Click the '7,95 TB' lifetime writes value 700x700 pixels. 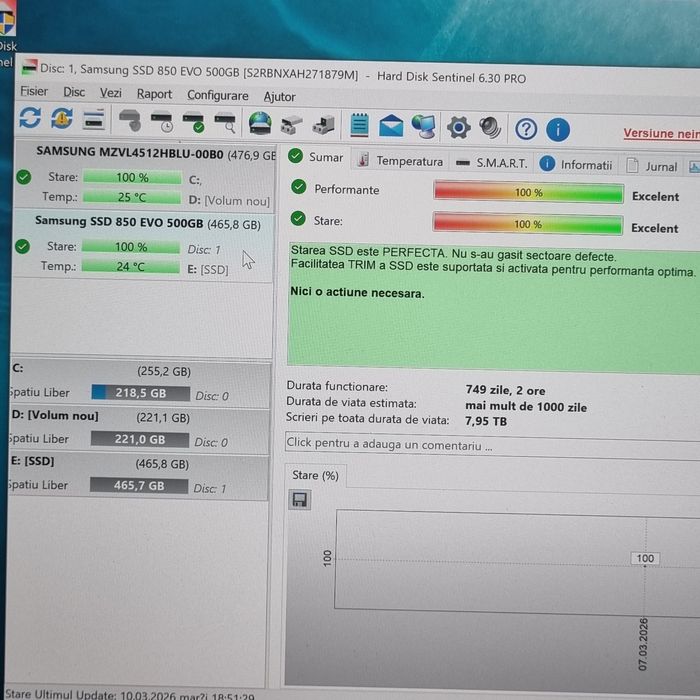click(486, 421)
